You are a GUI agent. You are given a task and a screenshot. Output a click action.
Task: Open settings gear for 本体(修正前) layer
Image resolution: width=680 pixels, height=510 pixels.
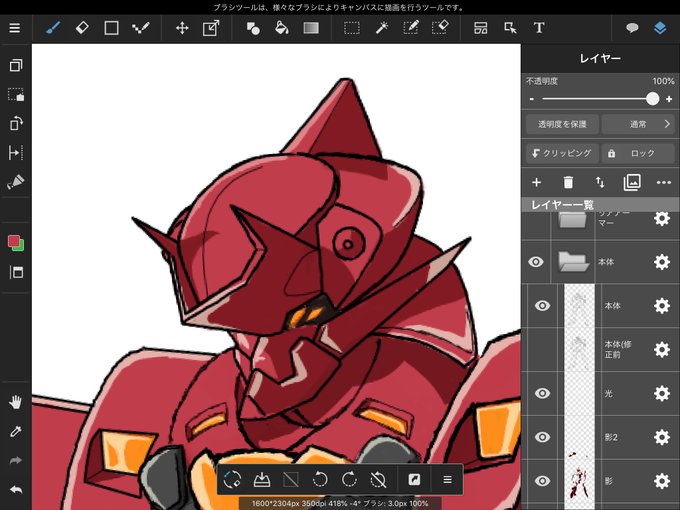[662, 350]
